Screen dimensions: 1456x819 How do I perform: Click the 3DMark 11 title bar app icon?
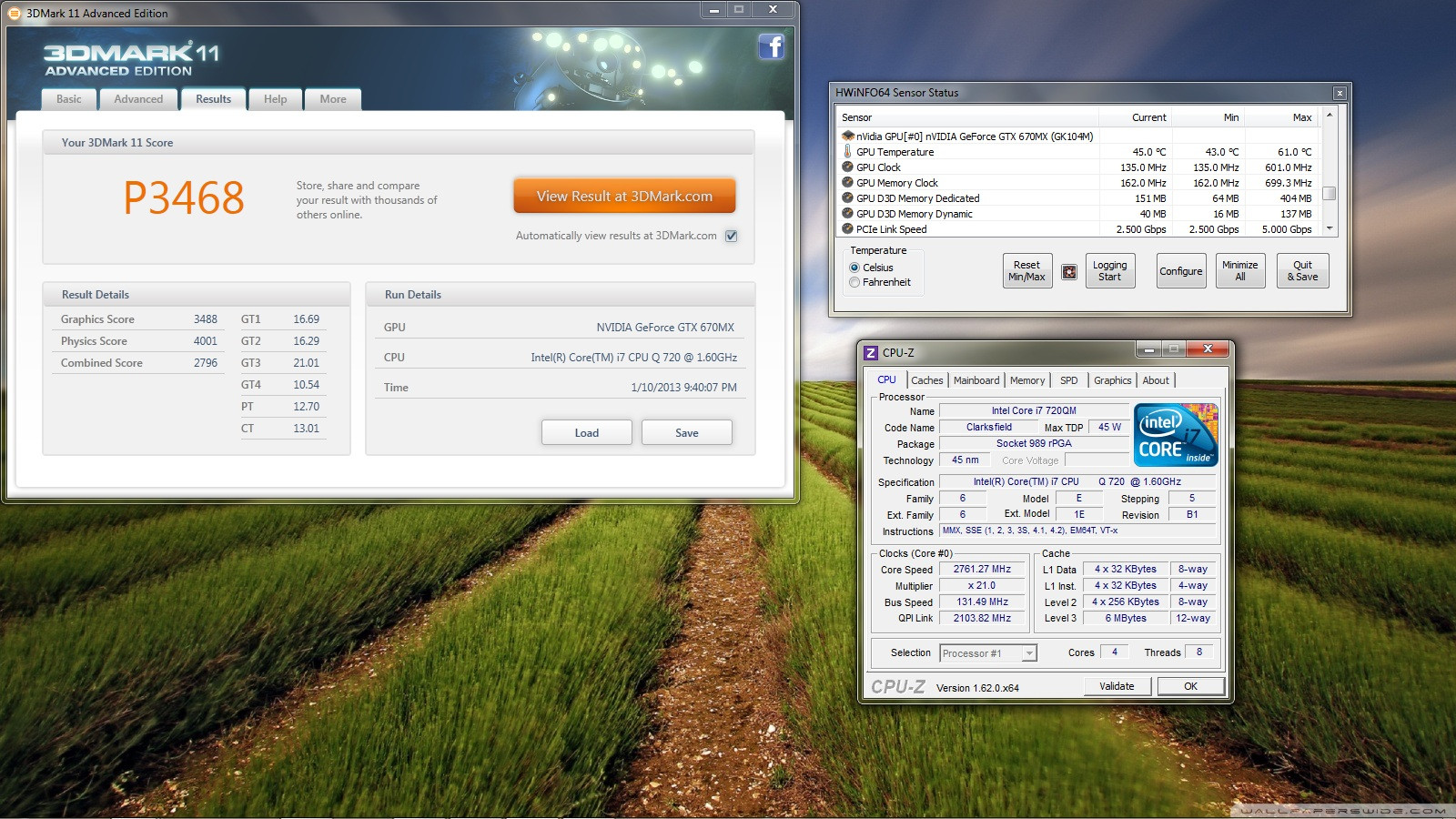(x=15, y=13)
